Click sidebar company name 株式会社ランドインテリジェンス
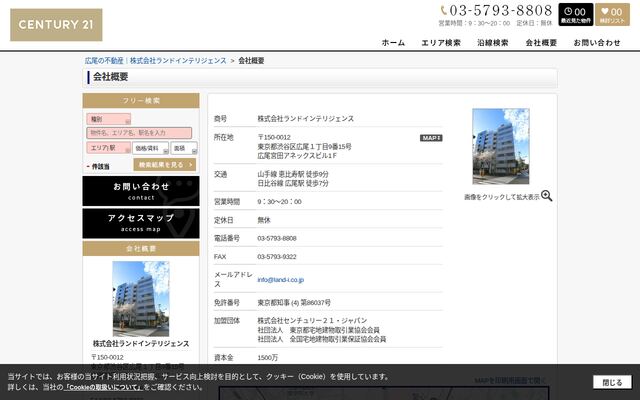 (x=141, y=344)
